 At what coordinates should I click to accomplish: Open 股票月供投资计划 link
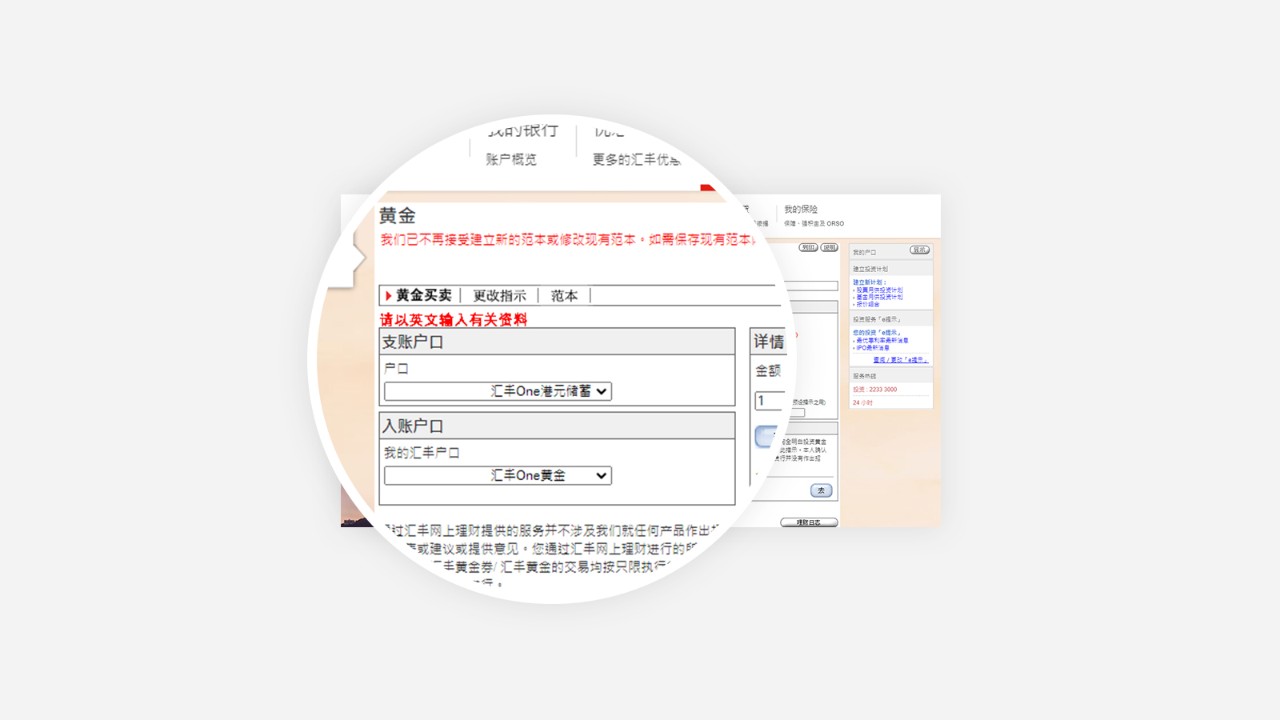click(x=879, y=290)
